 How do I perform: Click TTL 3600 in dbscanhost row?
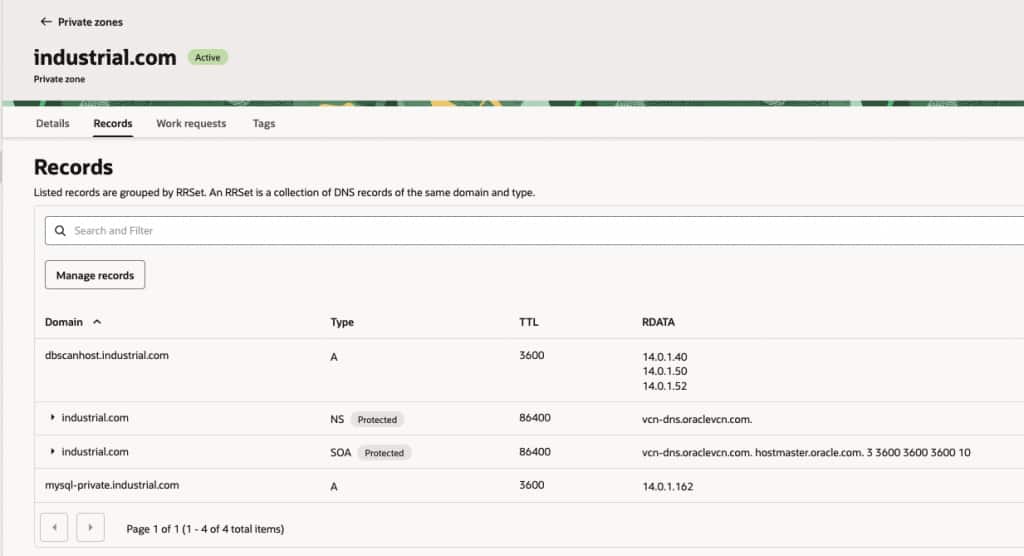pyautogui.click(x=532, y=355)
